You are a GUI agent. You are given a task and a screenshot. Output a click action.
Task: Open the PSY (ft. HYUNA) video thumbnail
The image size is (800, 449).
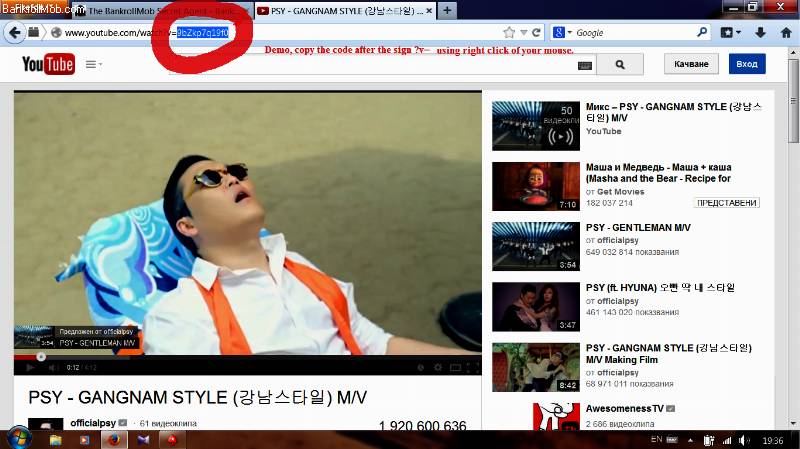[x=536, y=307]
